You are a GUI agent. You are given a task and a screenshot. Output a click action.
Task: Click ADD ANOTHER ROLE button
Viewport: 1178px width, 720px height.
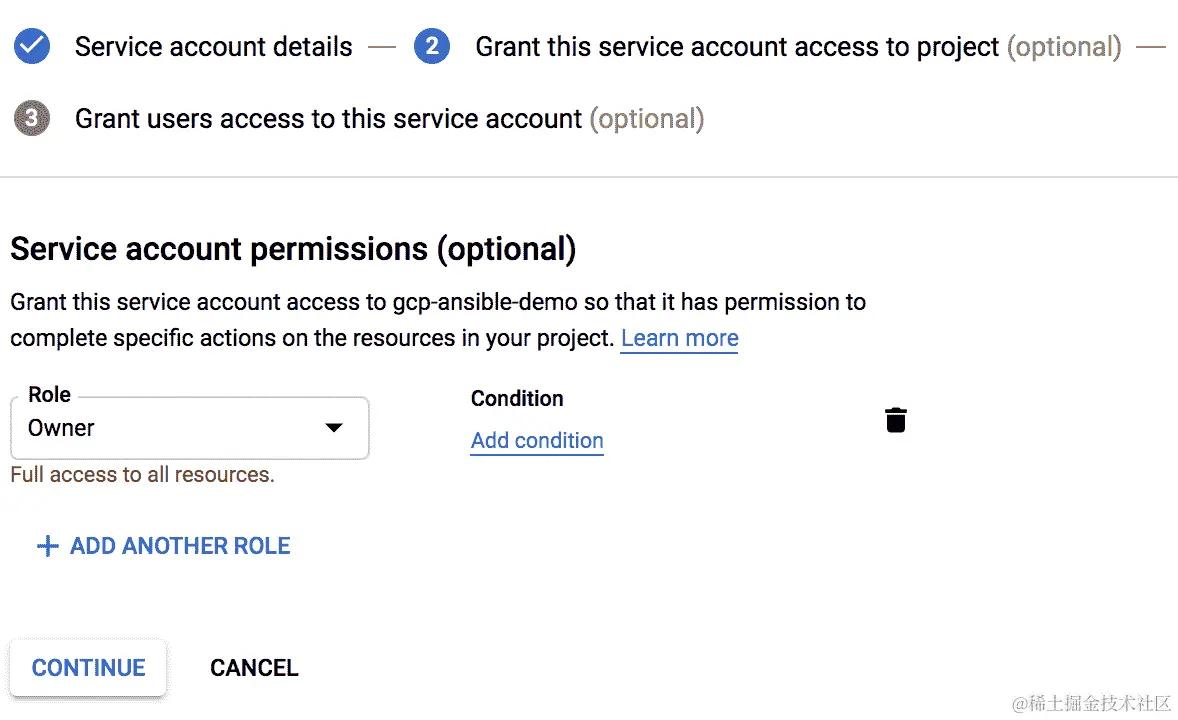tap(164, 546)
